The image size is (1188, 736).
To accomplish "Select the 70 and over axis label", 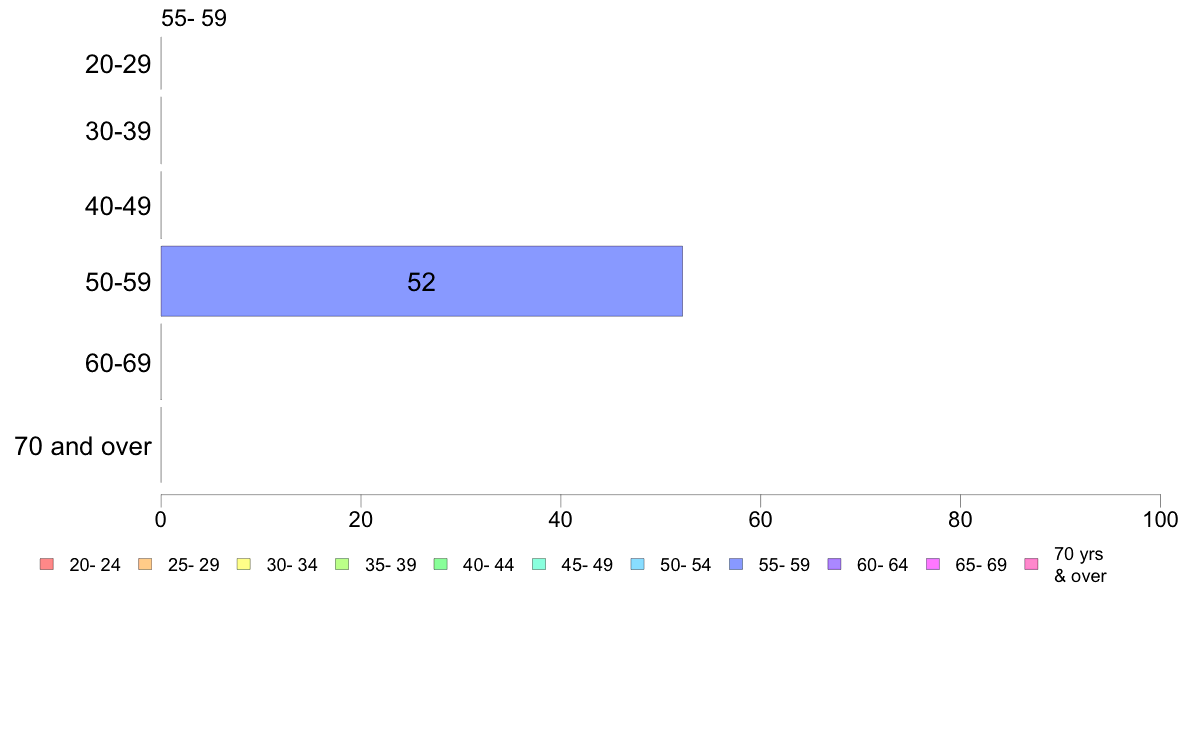I will click(x=83, y=446).
